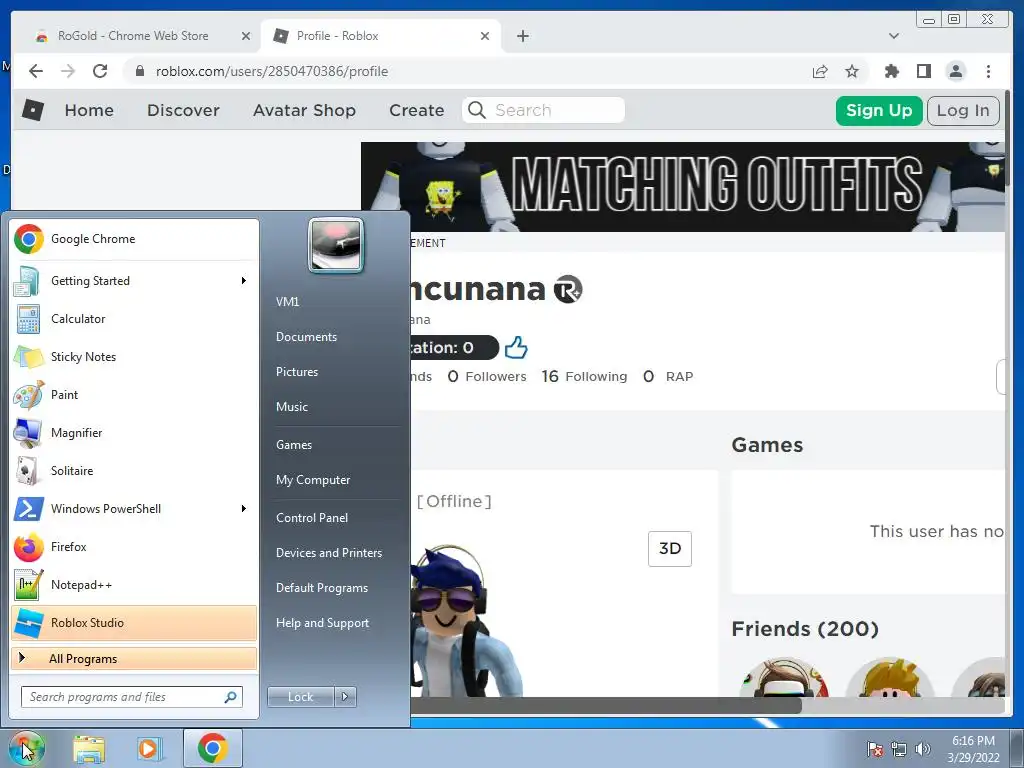Viewport: 1024px width, 768px height.
Task: Click the Roblox Search field
Action: (543, 110)
